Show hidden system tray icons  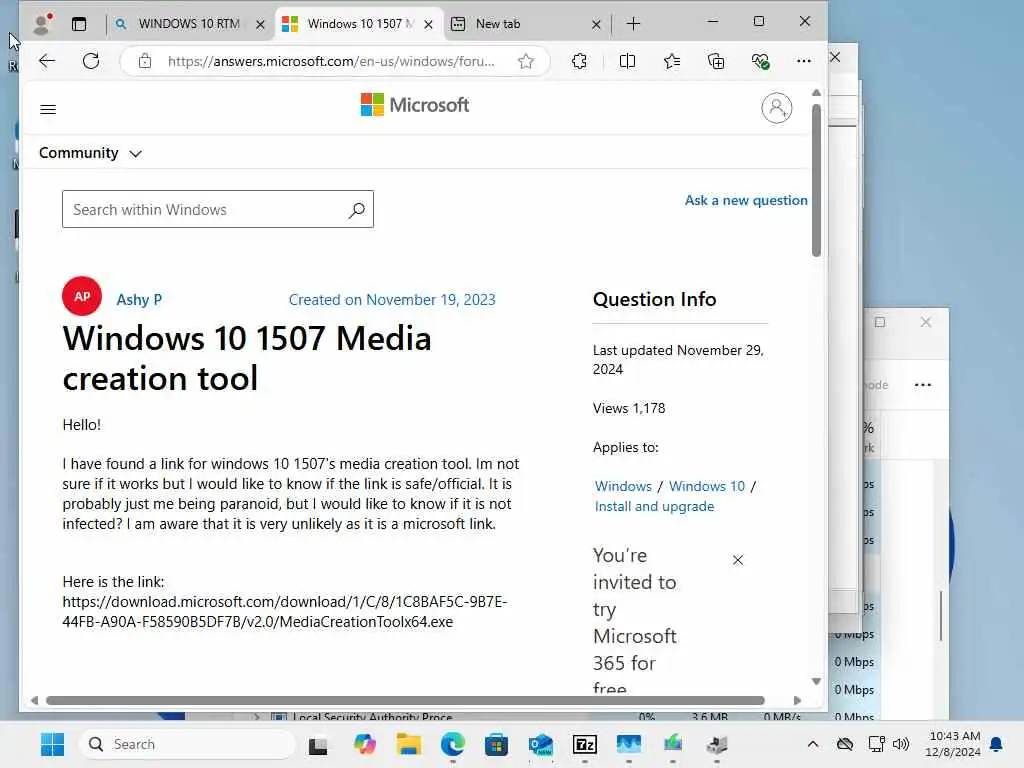tap(812, 744)
